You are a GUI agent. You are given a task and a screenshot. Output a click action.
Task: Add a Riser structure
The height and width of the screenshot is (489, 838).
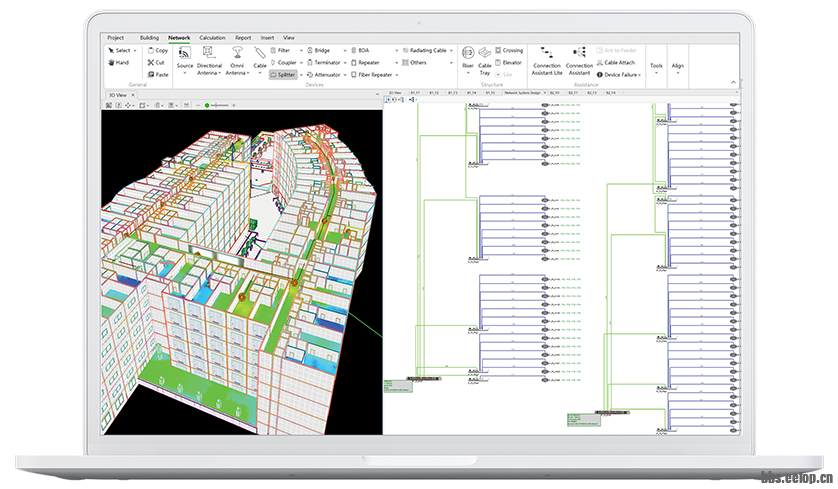click(468, 58)
